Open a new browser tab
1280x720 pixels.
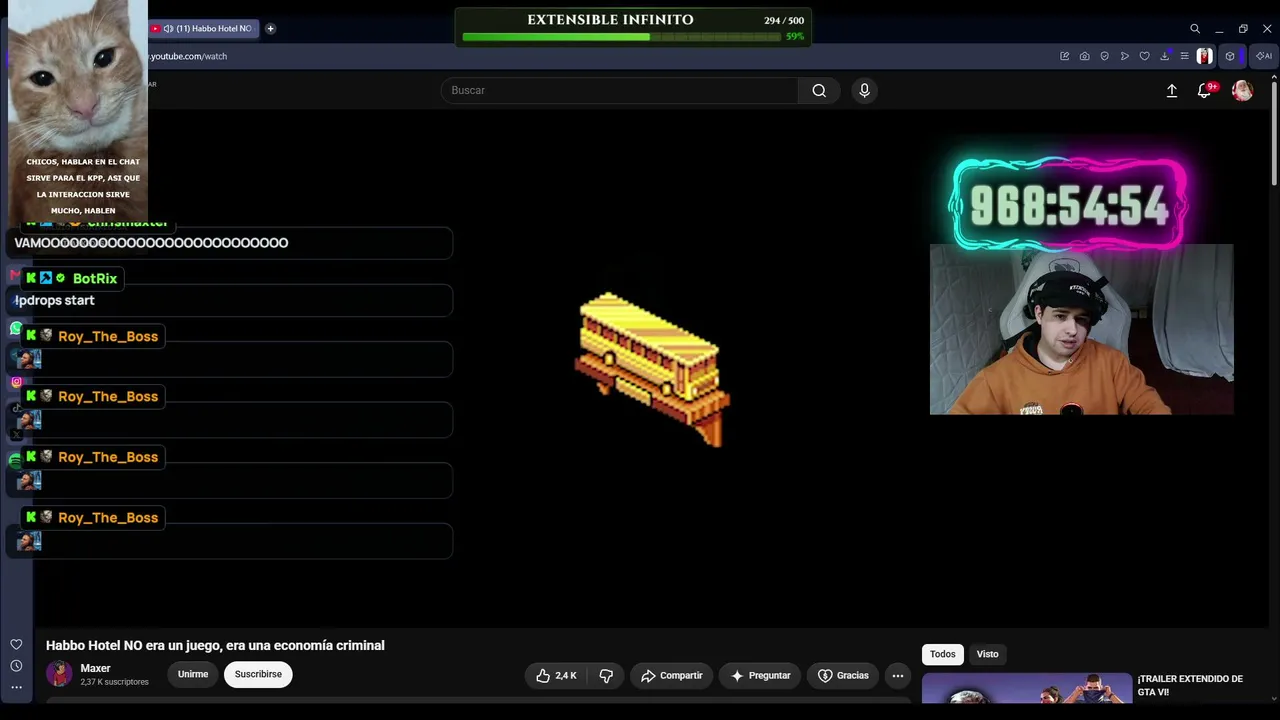270,28
